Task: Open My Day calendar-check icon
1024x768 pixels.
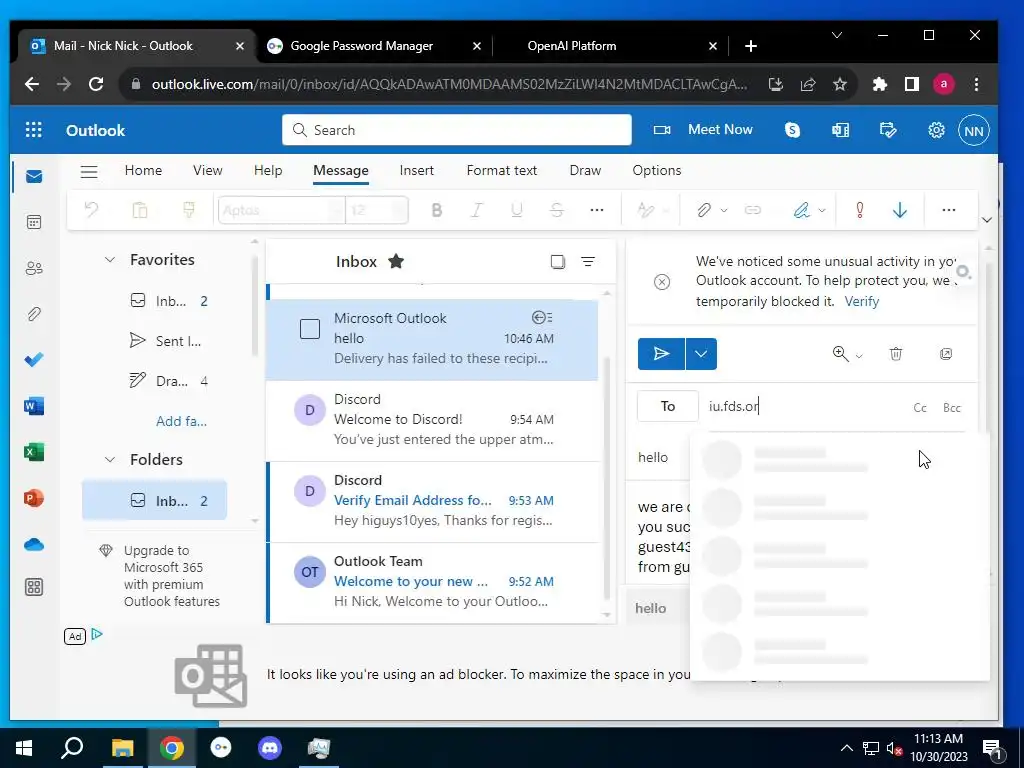Action: coord(888,130)
